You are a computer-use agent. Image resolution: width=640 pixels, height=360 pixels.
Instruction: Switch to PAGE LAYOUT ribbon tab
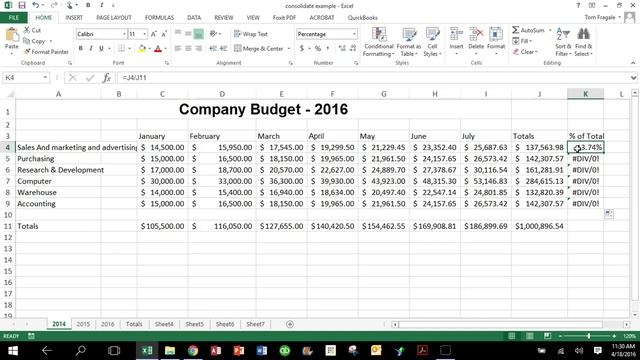[114, 18]
